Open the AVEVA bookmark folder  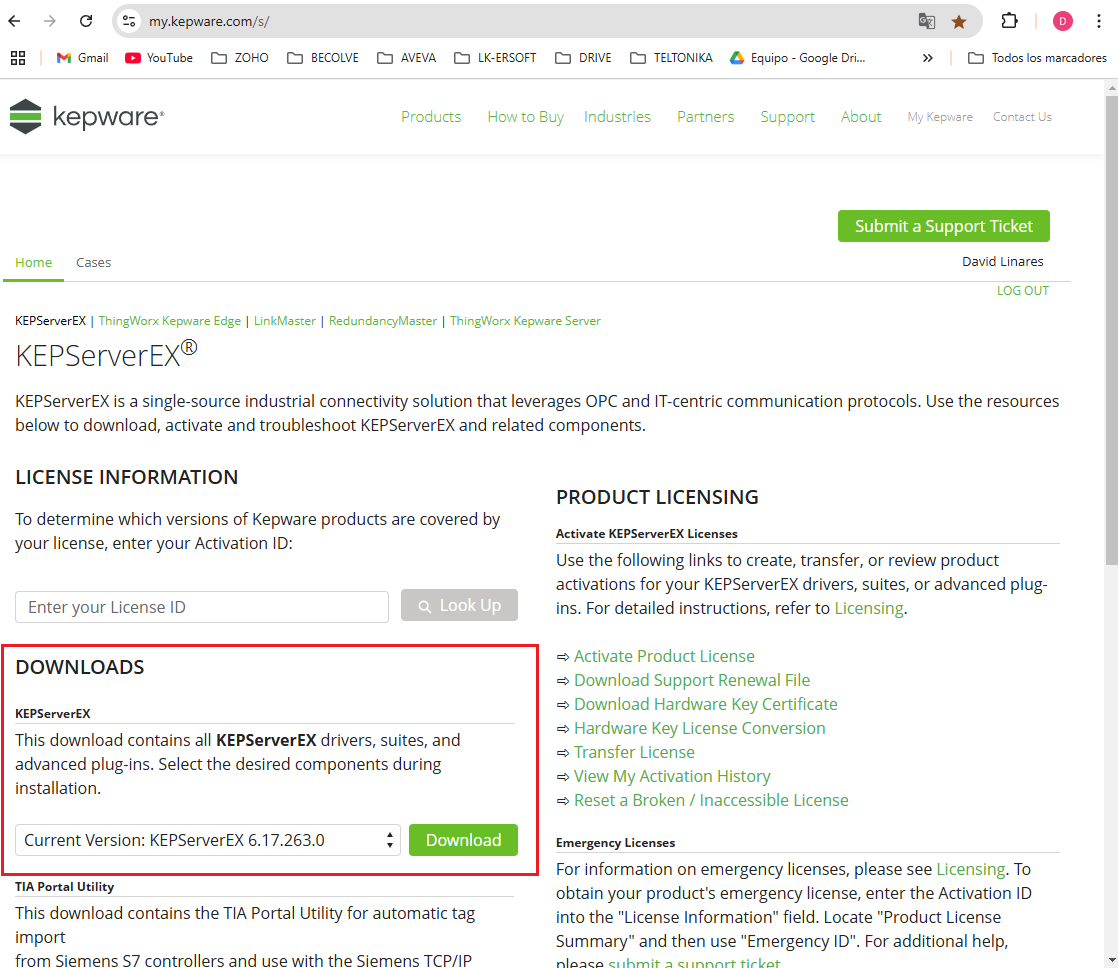406,58
